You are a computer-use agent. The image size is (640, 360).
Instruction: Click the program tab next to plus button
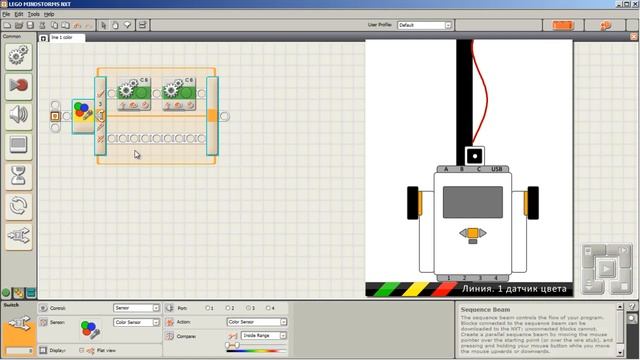(x=67, y=38)
